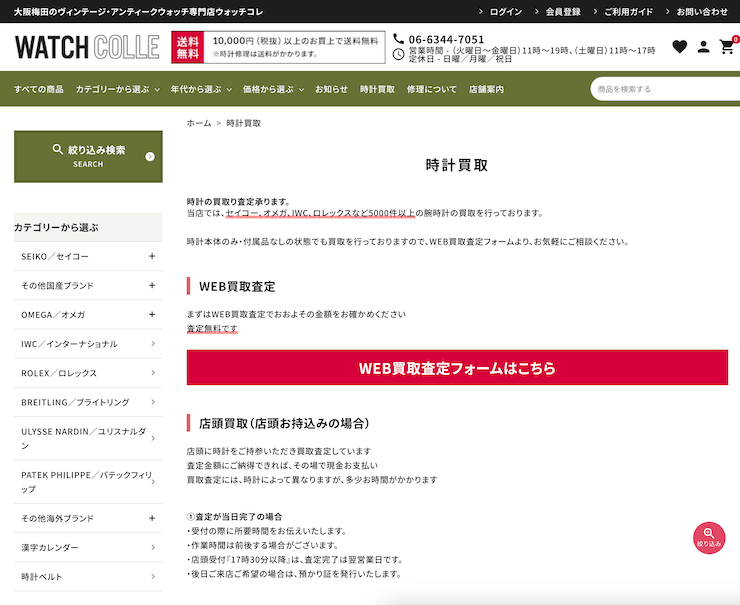Click the magnifier icon in 絞り込み検索 banner
The image size is (740, 605).
tap(58, 150)
